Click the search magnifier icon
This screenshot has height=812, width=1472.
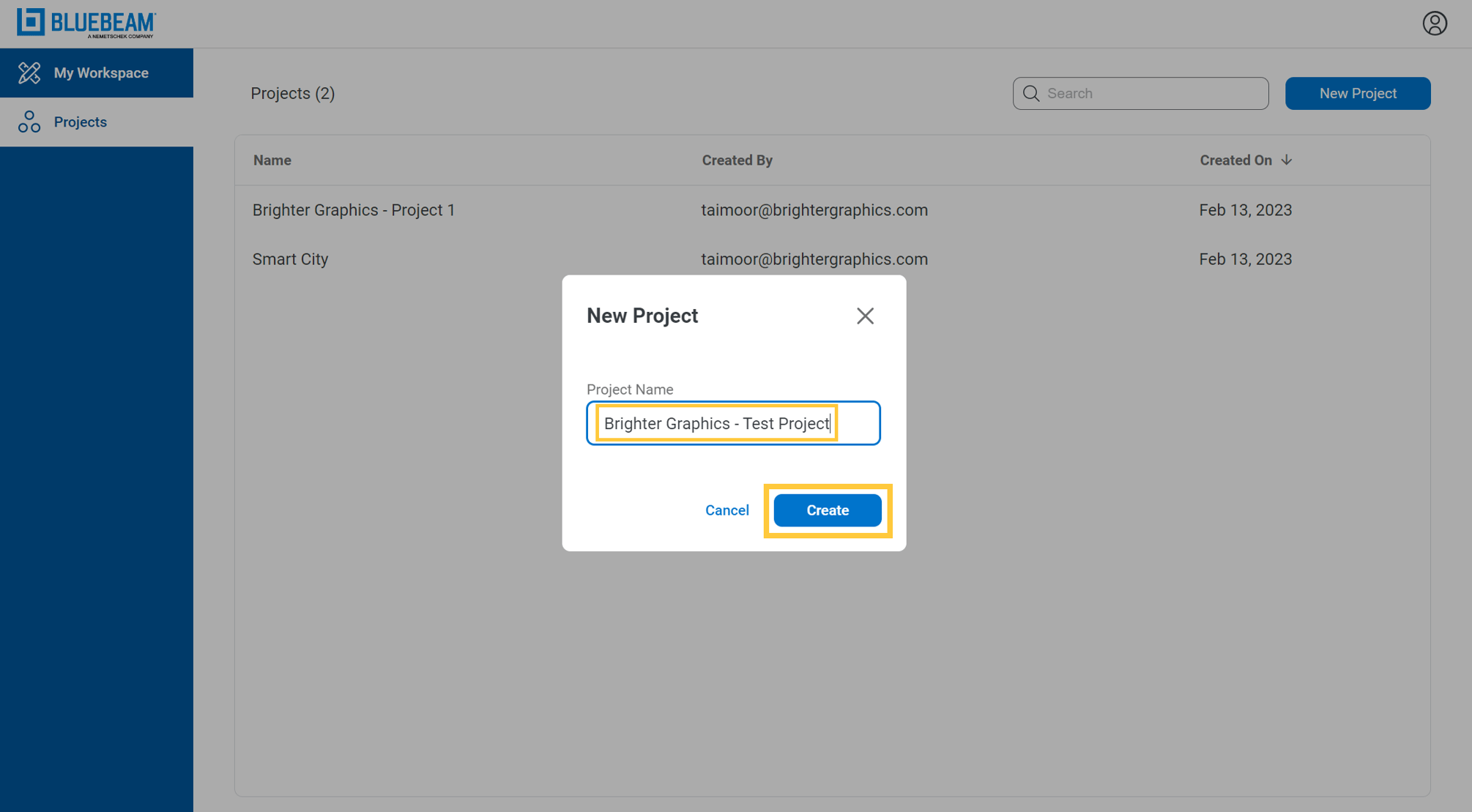point(1031,93)
